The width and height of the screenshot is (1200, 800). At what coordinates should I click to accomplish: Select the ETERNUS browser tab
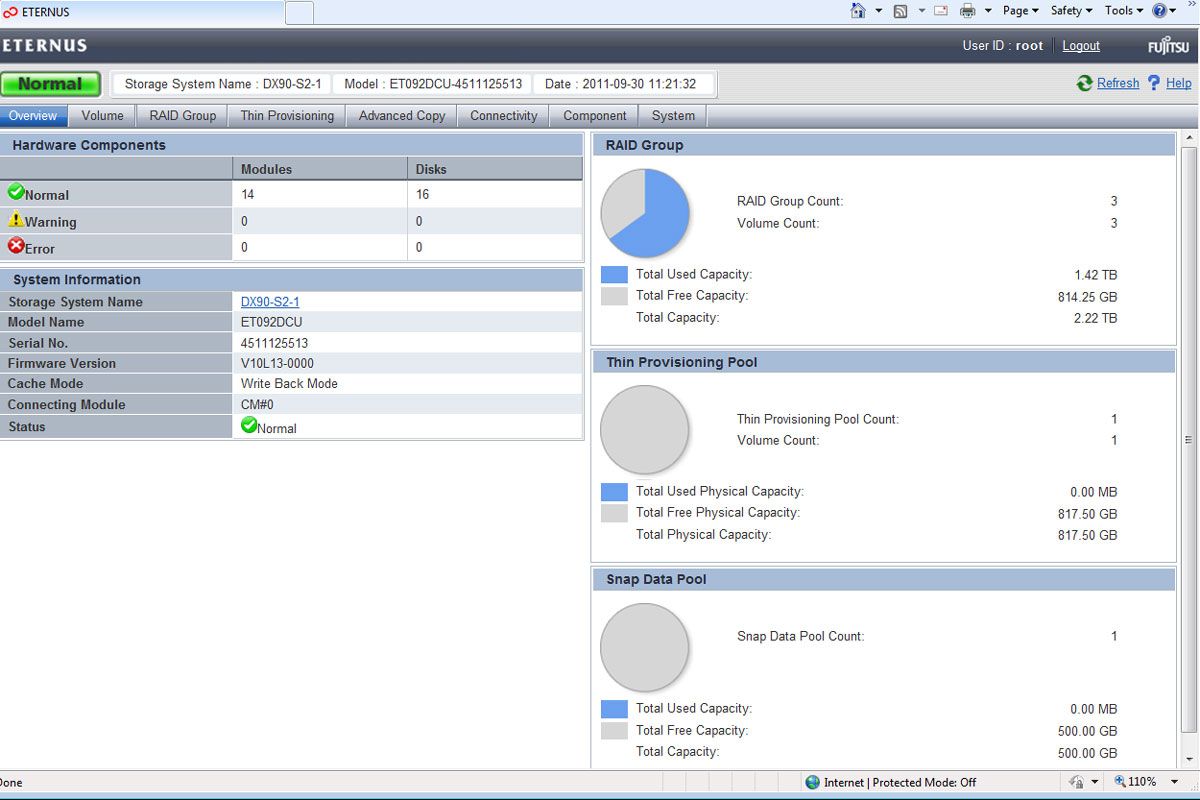(x=140, y=12)
